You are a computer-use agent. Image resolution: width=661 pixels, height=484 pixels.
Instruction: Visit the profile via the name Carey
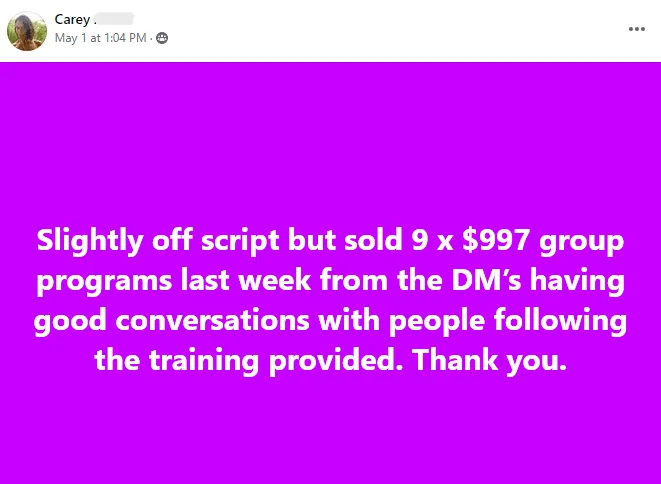[72, 19]
